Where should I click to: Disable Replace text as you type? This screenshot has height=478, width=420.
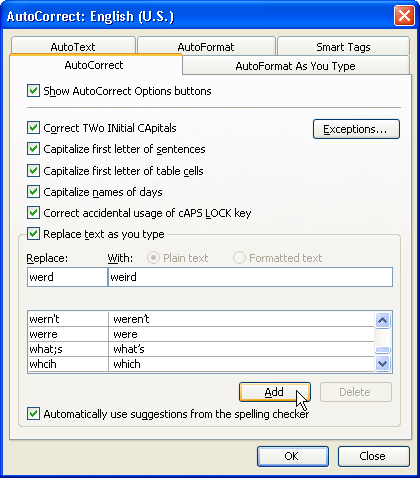point(33,234)
